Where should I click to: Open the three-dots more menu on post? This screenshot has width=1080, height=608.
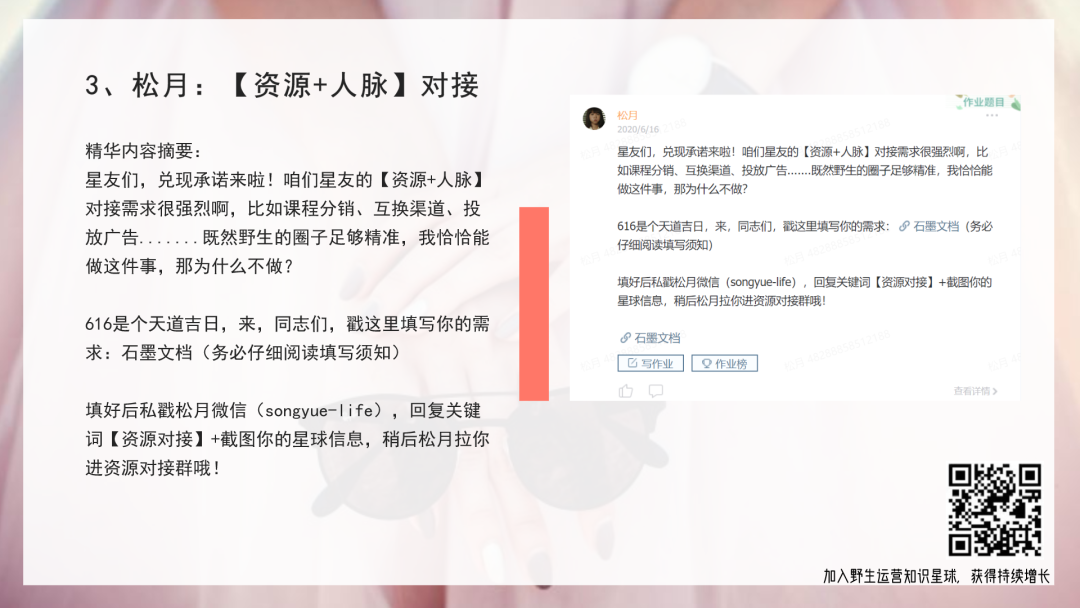[x=992, y=116]
